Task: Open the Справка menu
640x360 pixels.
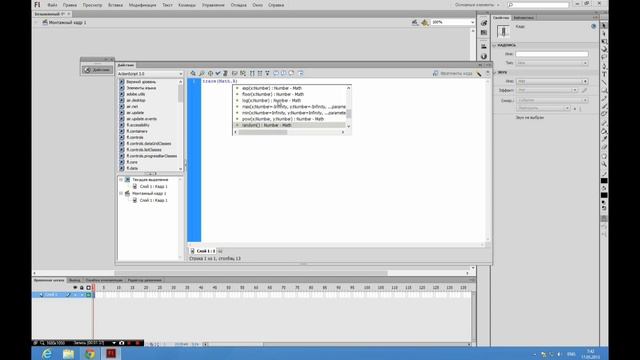Action: 276,5
